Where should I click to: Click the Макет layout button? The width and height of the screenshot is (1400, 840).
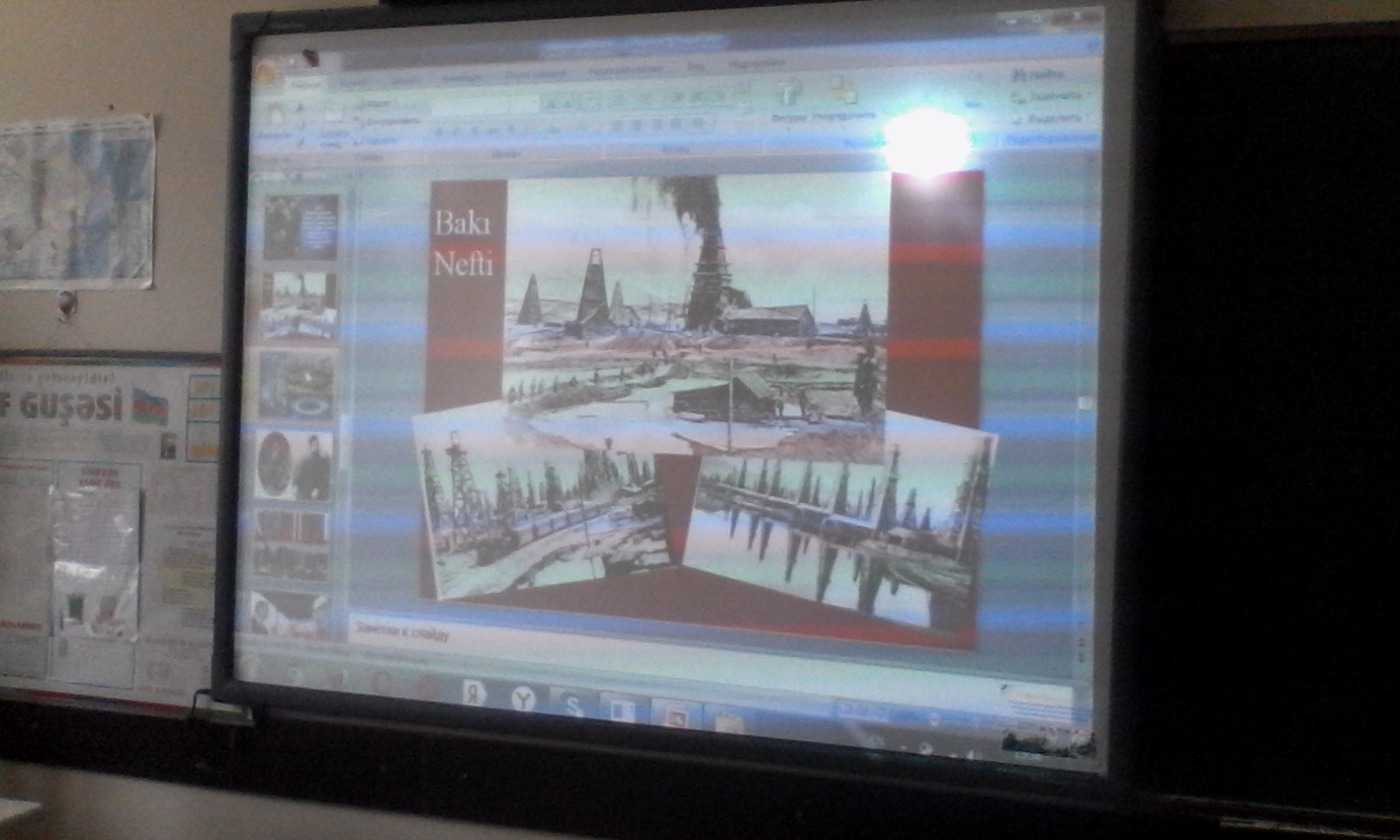click(376, 103)
